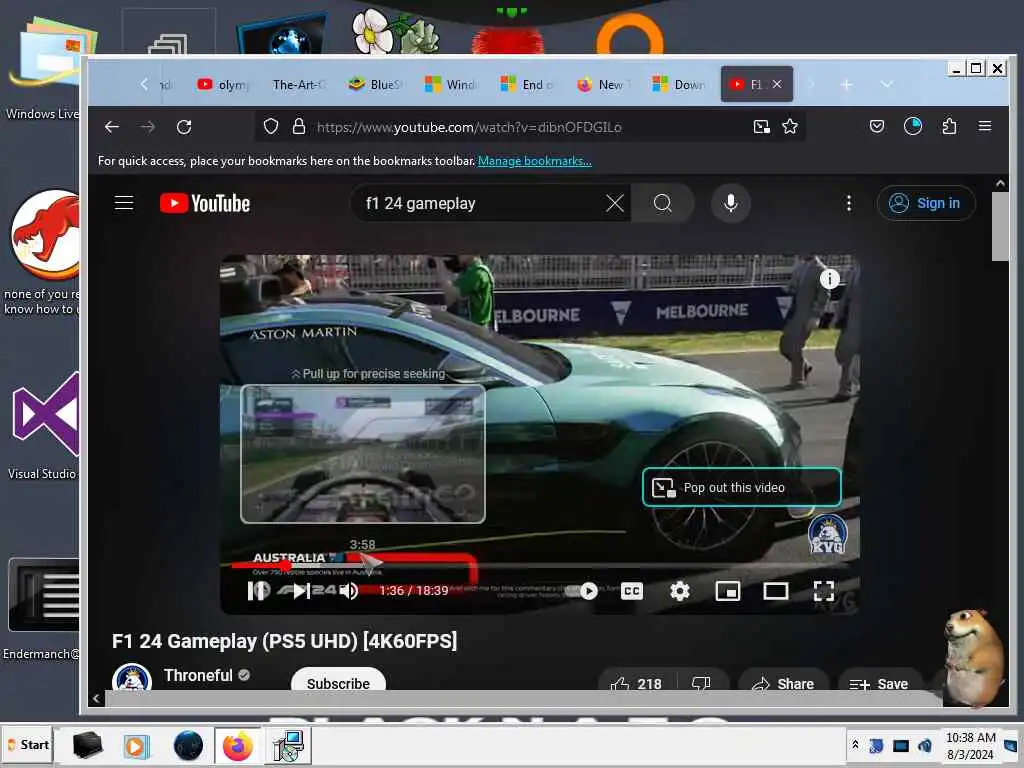This screenshot has height=768, width=1024.
Task: Open Visual Studio desktop shortcut
Action: click(43, 424)
